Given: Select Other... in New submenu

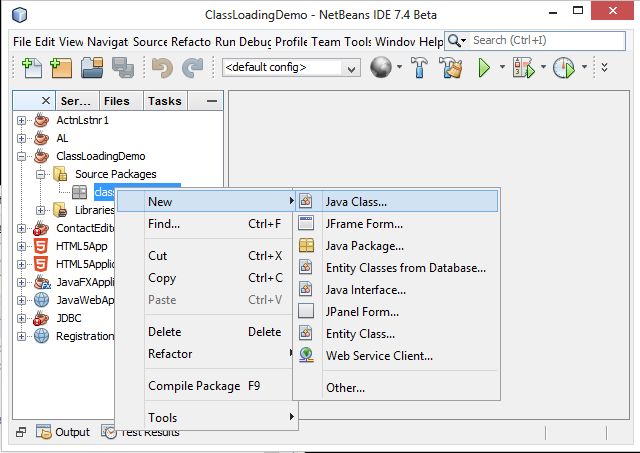Looking at the screenshot, I should [396, 388].
